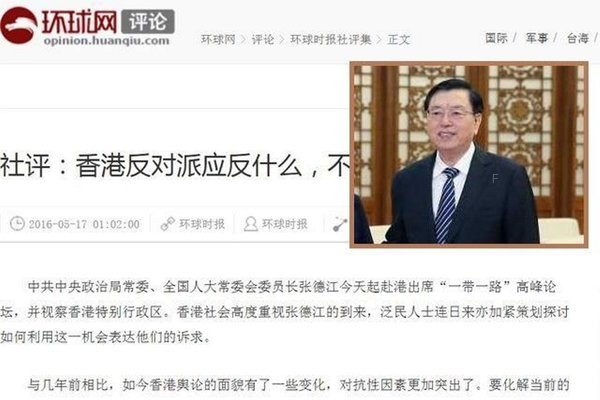Click the author person icon before 环球时报
Image resolution: width=600 pixels, height=400 pixels.
pos(251,224)
